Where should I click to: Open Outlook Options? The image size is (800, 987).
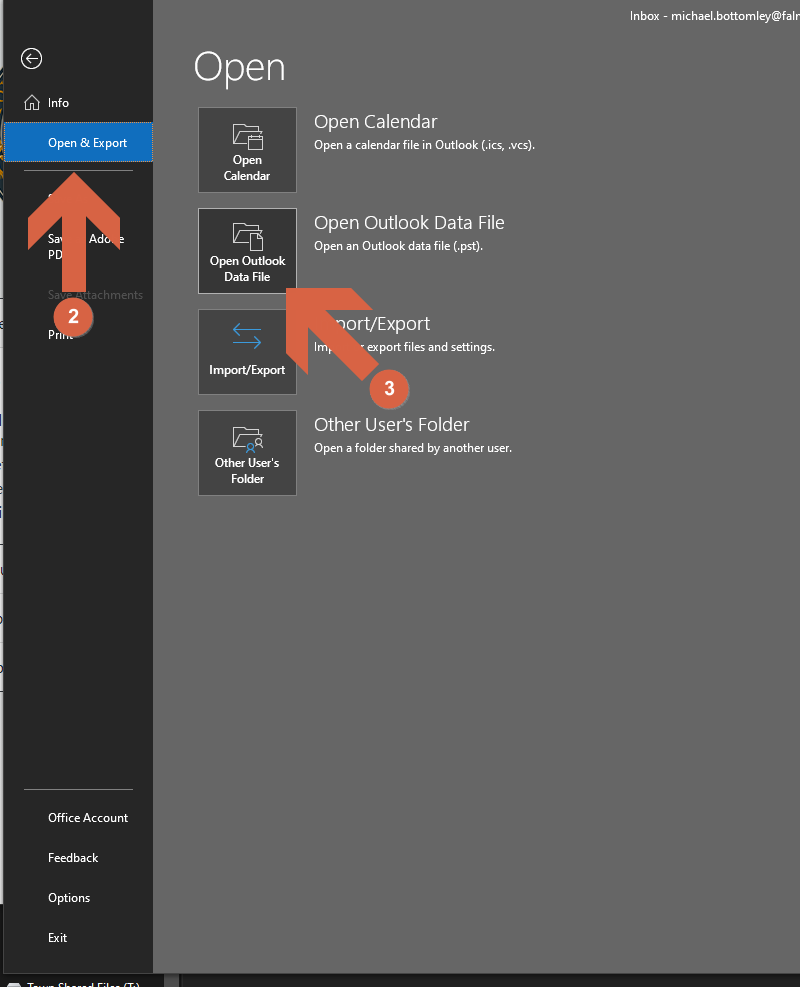coord(69,898)
